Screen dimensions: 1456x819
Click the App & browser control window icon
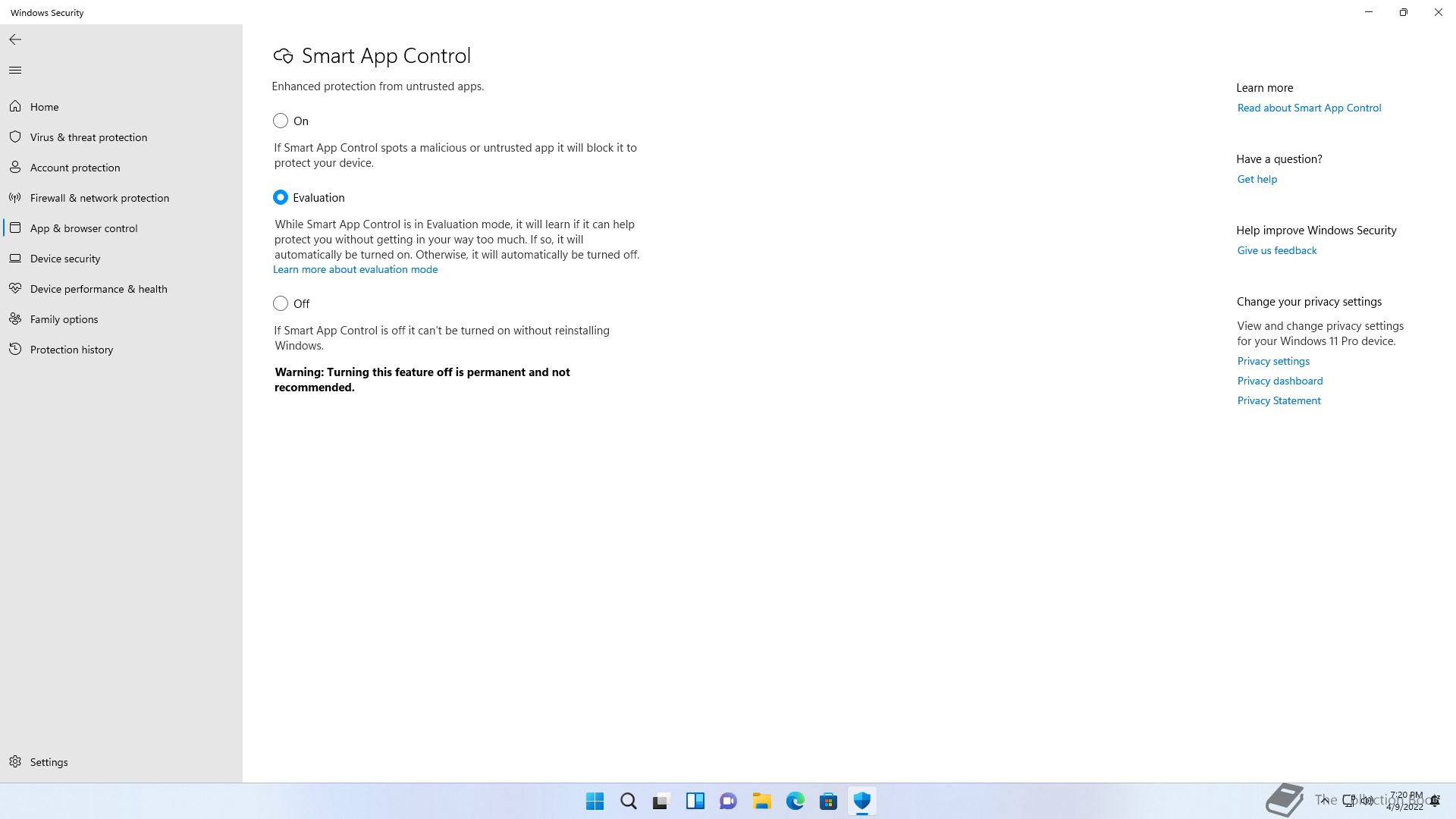(15, 227)
